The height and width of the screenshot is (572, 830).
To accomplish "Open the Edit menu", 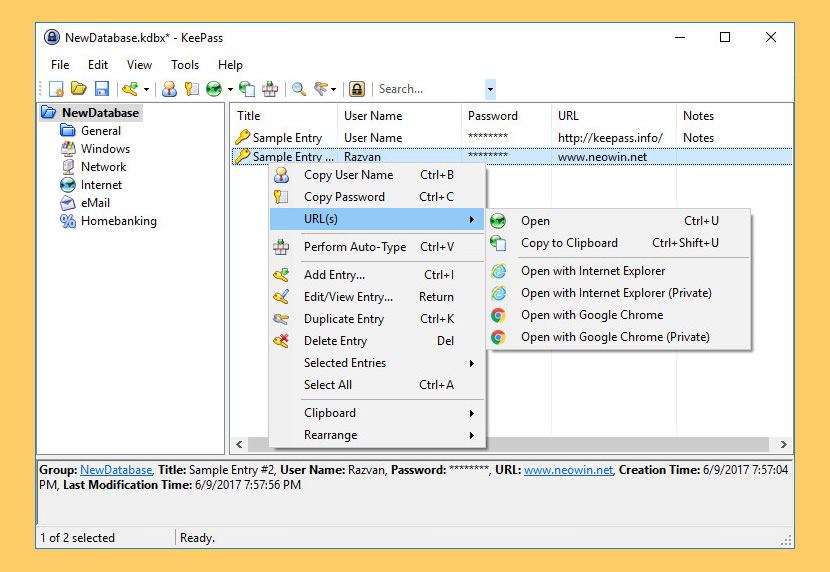I will 98,65.
